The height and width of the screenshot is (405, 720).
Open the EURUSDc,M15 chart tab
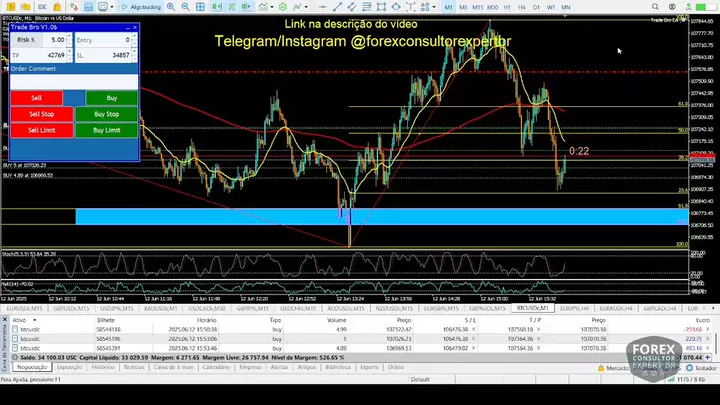point(24,309)
